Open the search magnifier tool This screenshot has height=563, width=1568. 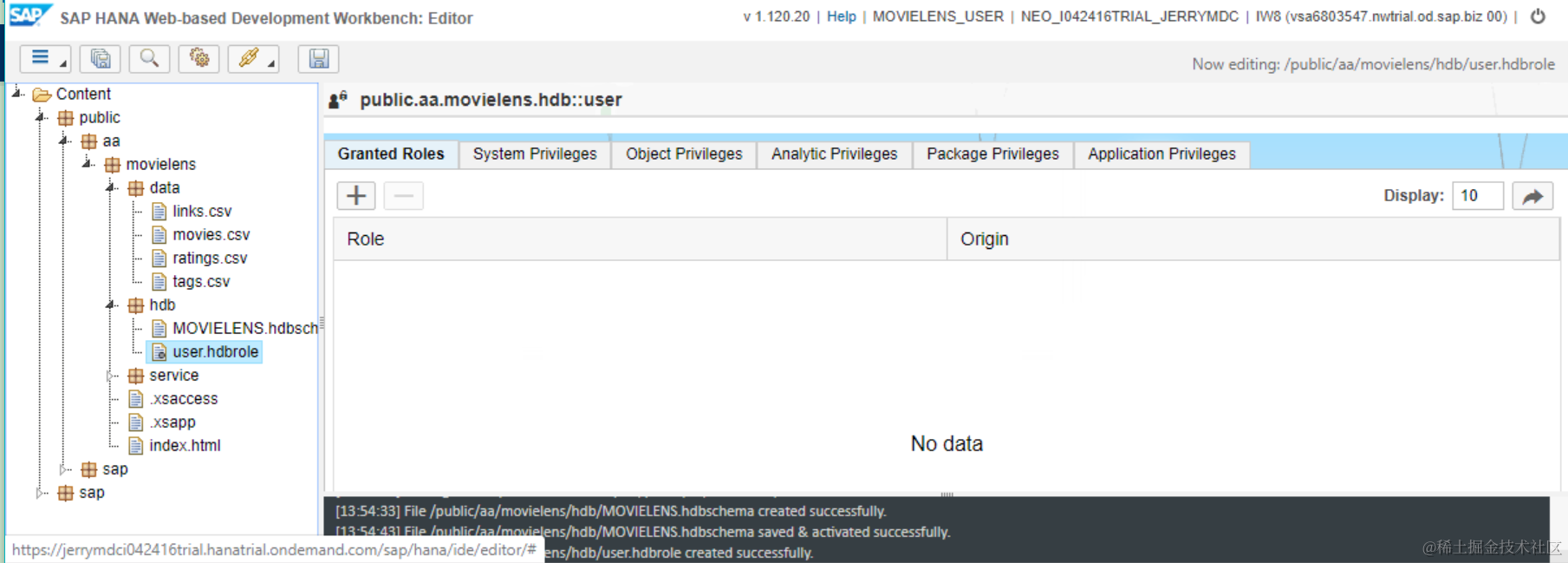point(149,59)
